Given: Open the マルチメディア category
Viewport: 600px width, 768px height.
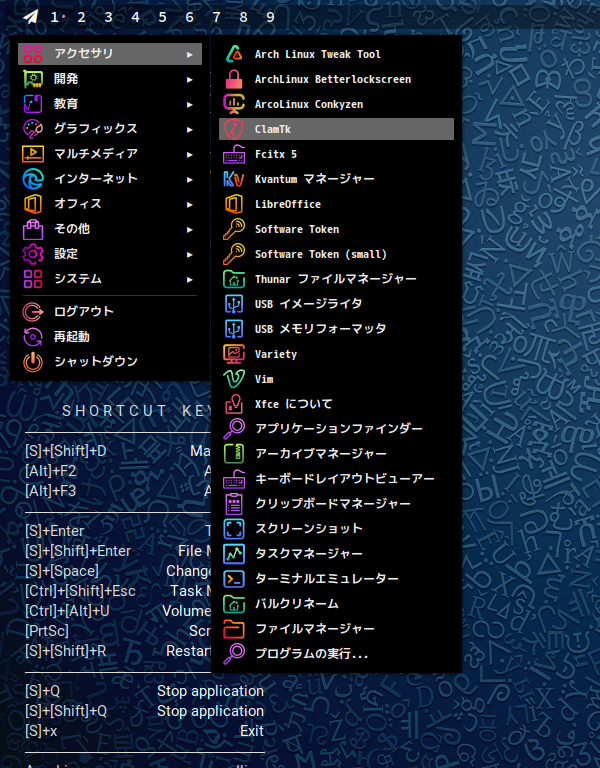Looking at the screenshot, I should [110, 154].
